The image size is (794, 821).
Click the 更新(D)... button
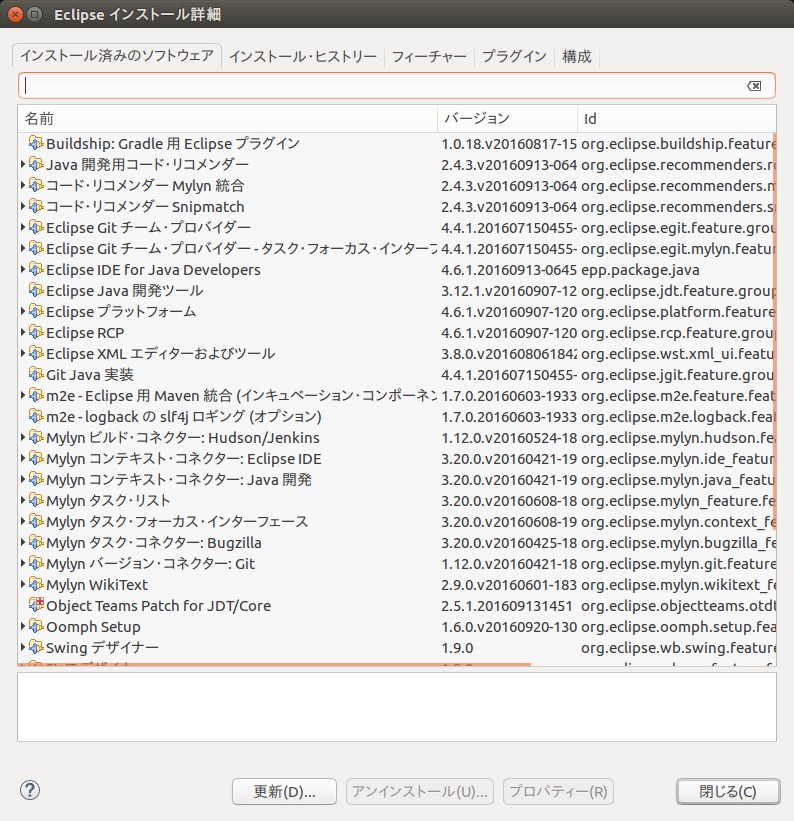(284, 791)
